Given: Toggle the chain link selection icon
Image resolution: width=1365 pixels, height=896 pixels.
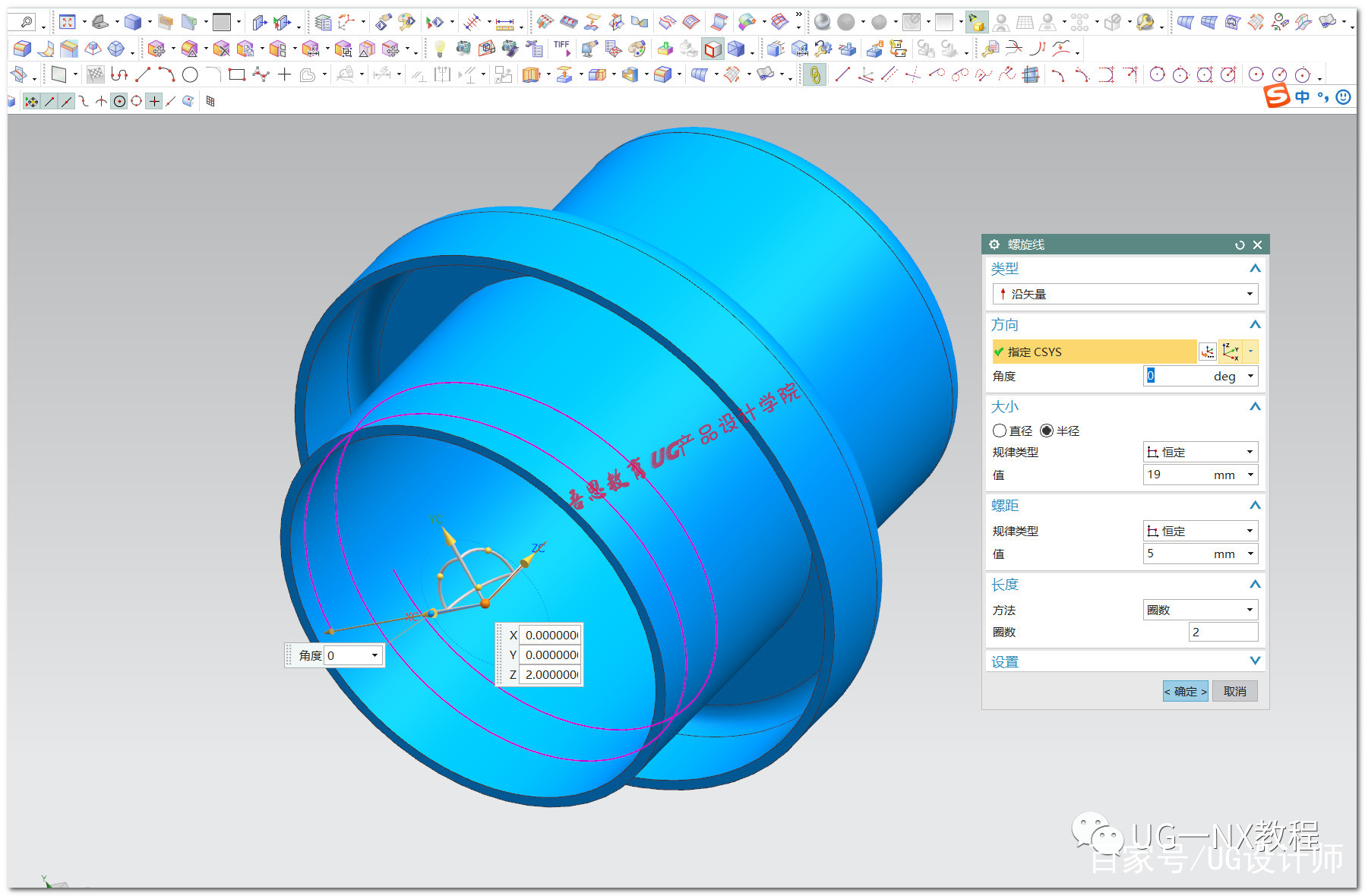Looking at the screenshot, I should (814, 74).
